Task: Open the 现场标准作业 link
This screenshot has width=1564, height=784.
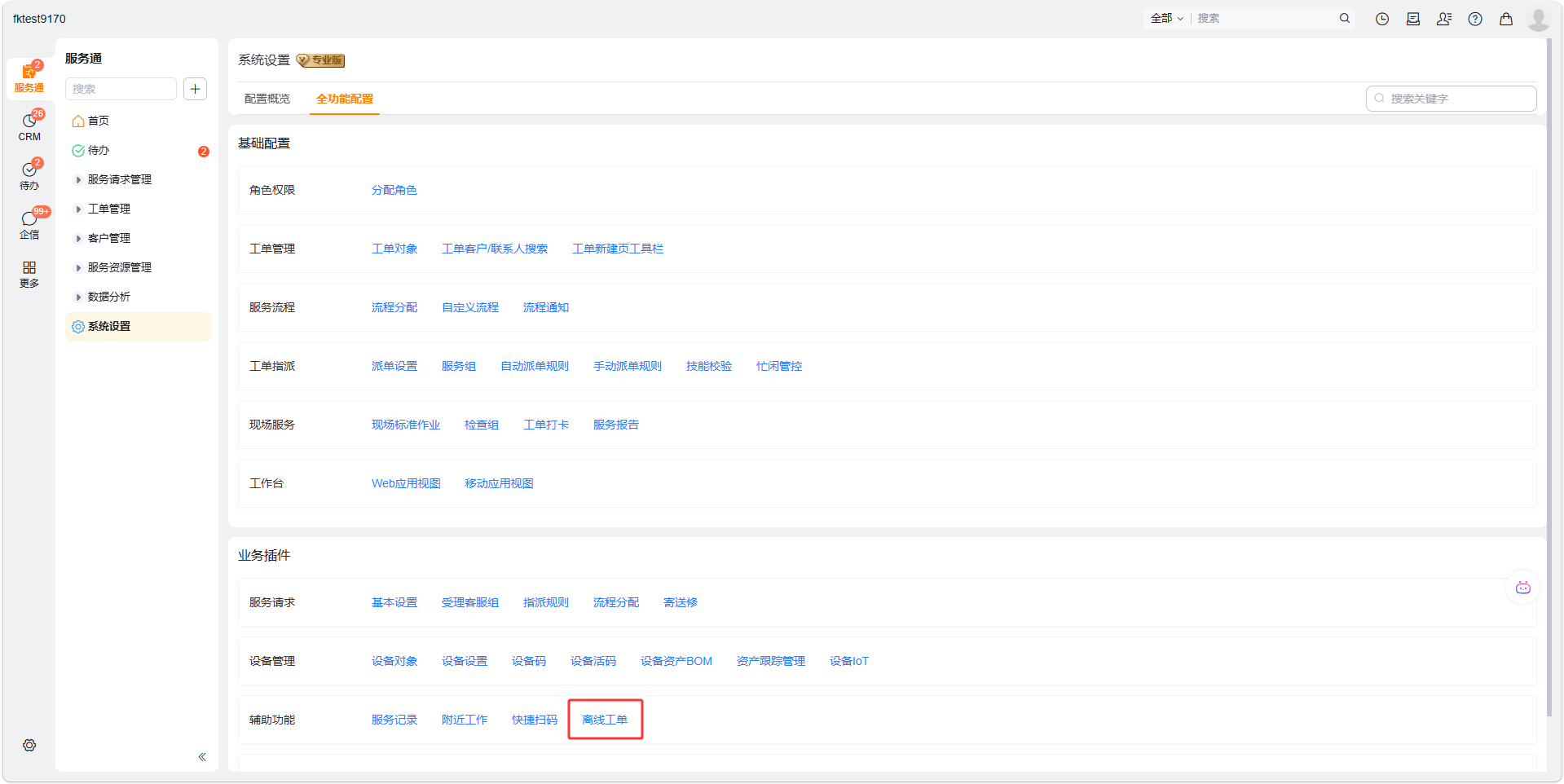Action: click(x=406, y=425)
